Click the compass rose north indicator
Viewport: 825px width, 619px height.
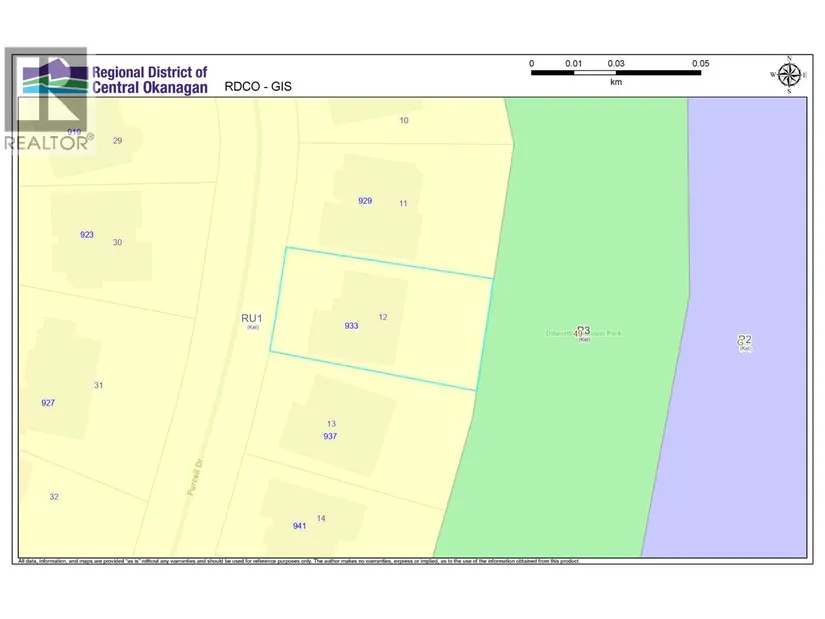pyautogui.click(x=788, y=74)
